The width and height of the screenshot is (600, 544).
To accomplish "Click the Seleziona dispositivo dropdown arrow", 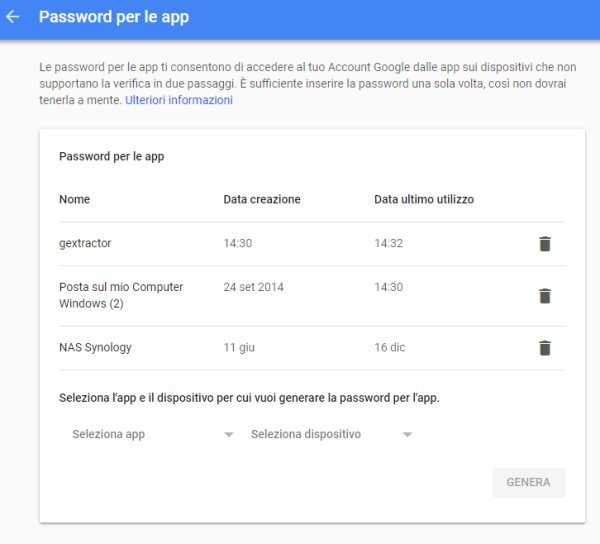I will pos(407,435).
